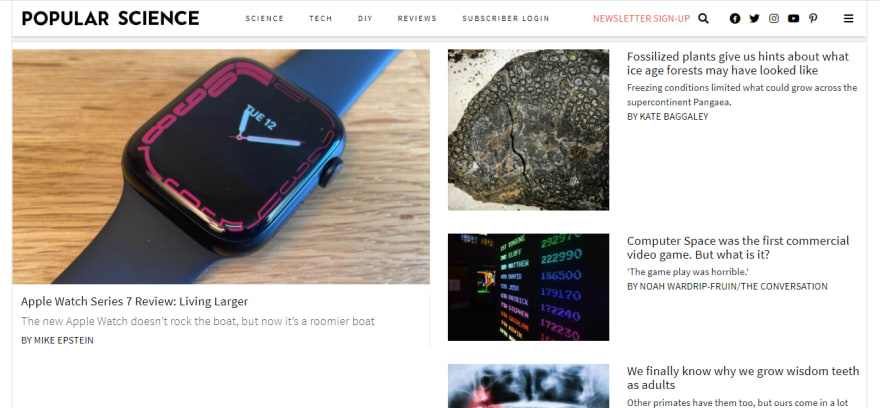Go to the YouTube icon
The image size is (880, 408).
(x=793, y=19)
